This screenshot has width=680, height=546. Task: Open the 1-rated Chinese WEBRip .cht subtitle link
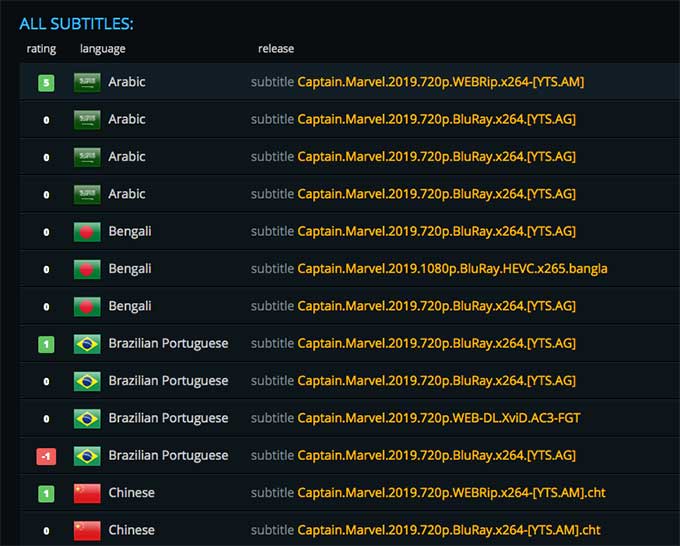point(451,493)
